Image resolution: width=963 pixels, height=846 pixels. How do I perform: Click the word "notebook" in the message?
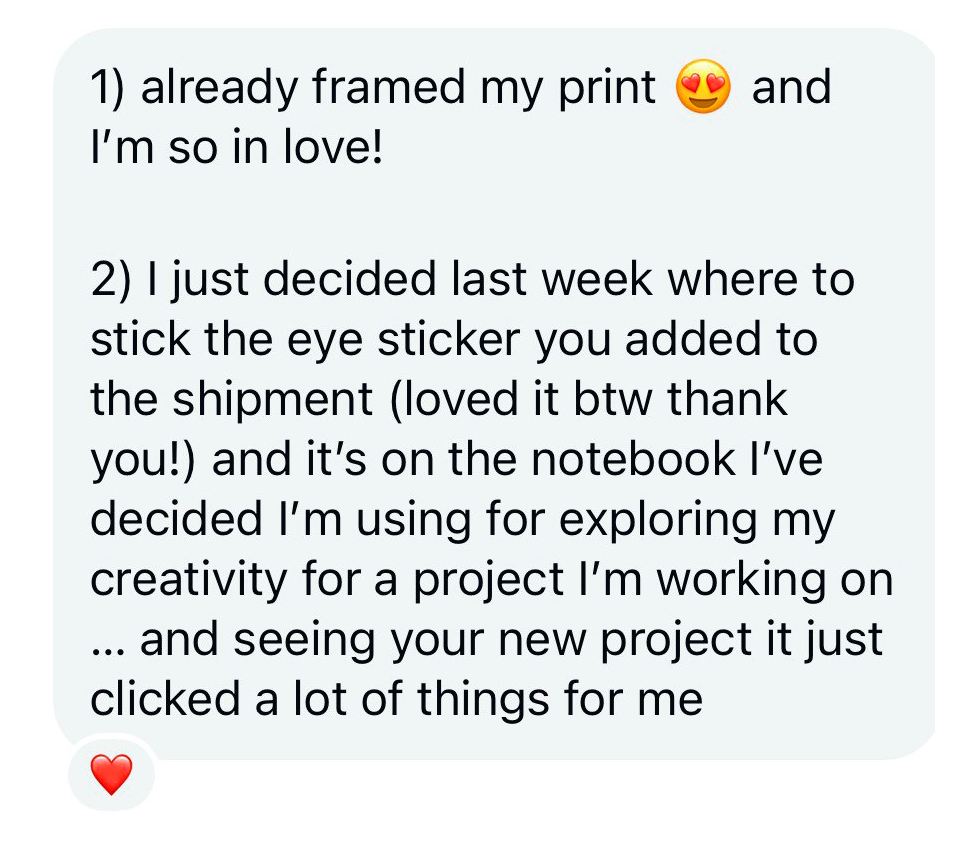tap(633, 460)
